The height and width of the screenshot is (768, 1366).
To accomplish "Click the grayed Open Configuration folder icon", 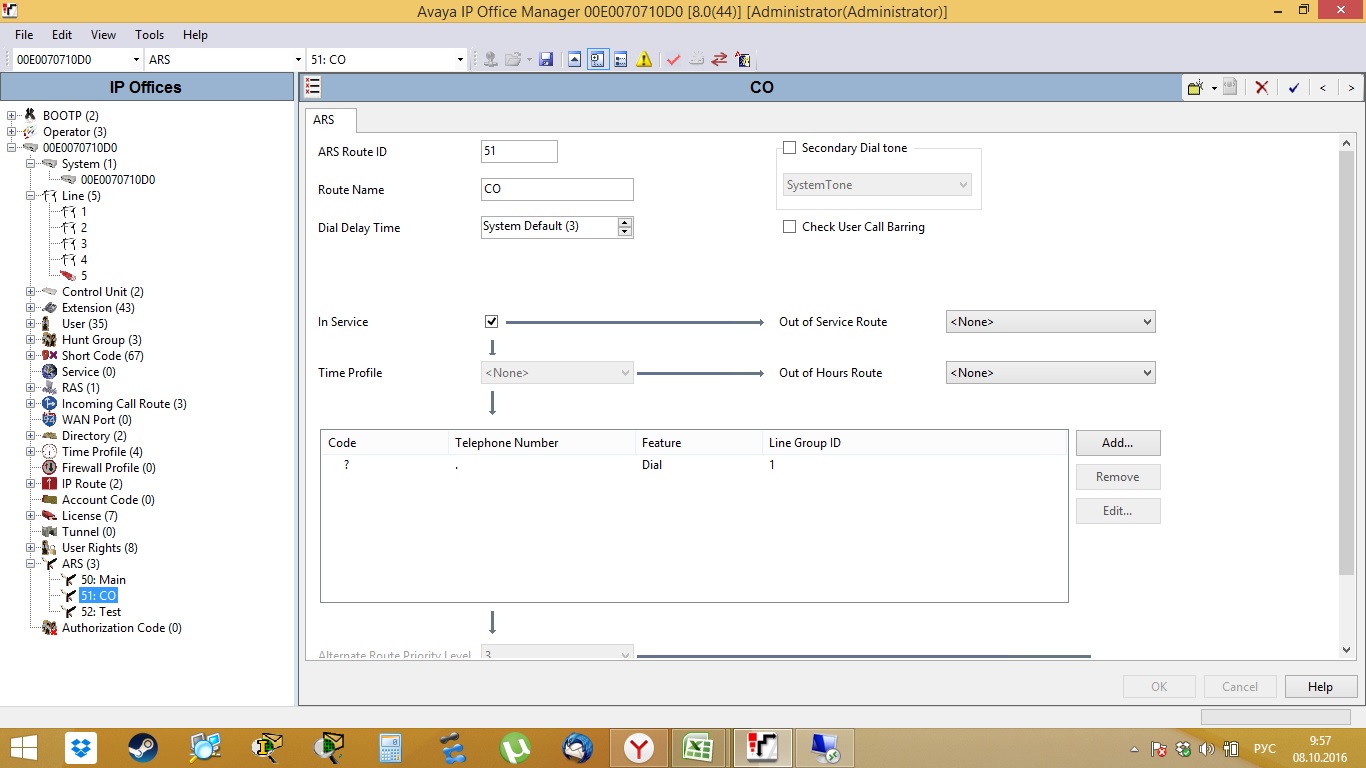I will click(513, 60).
